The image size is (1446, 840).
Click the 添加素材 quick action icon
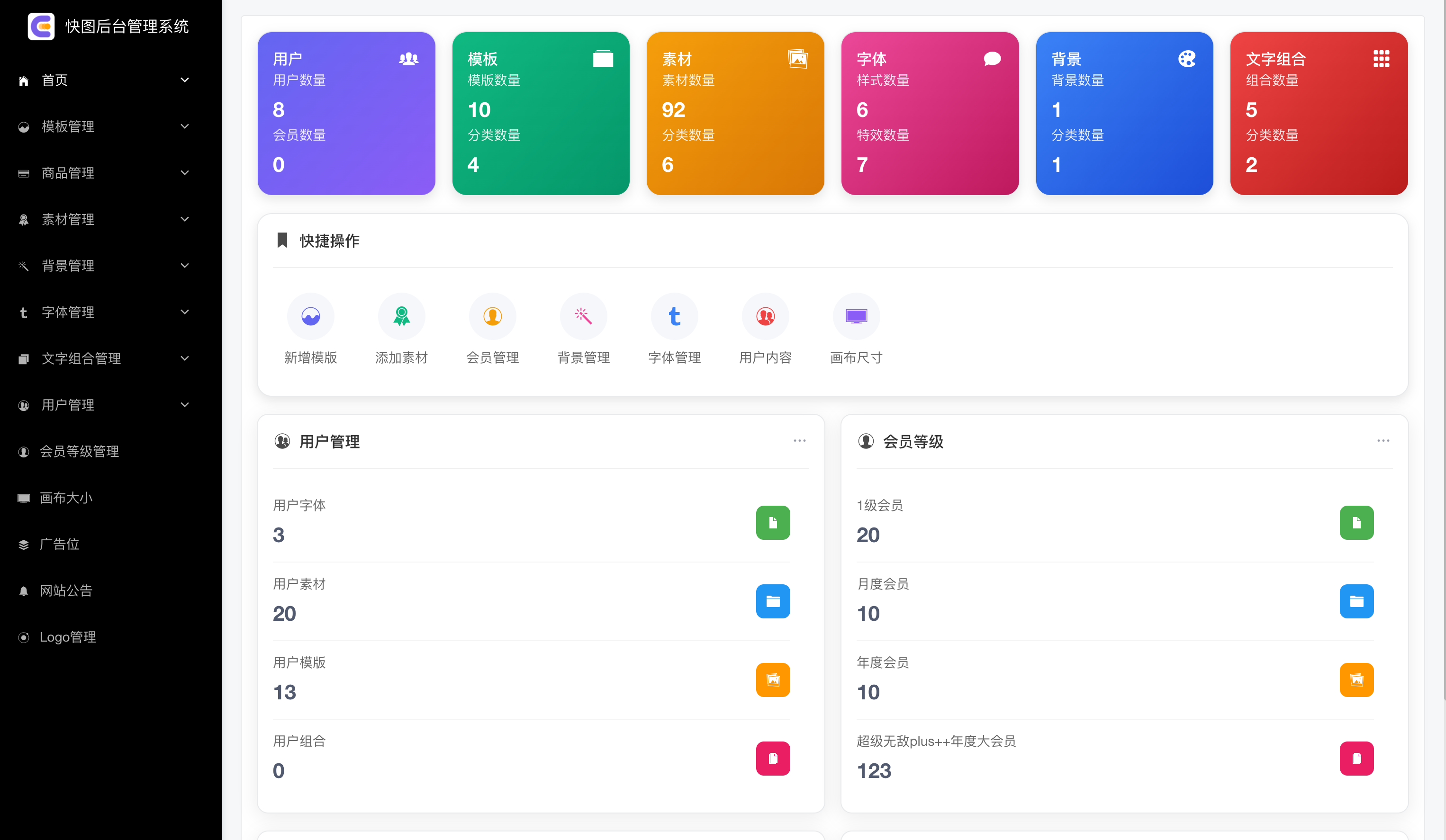coord(401,316)
